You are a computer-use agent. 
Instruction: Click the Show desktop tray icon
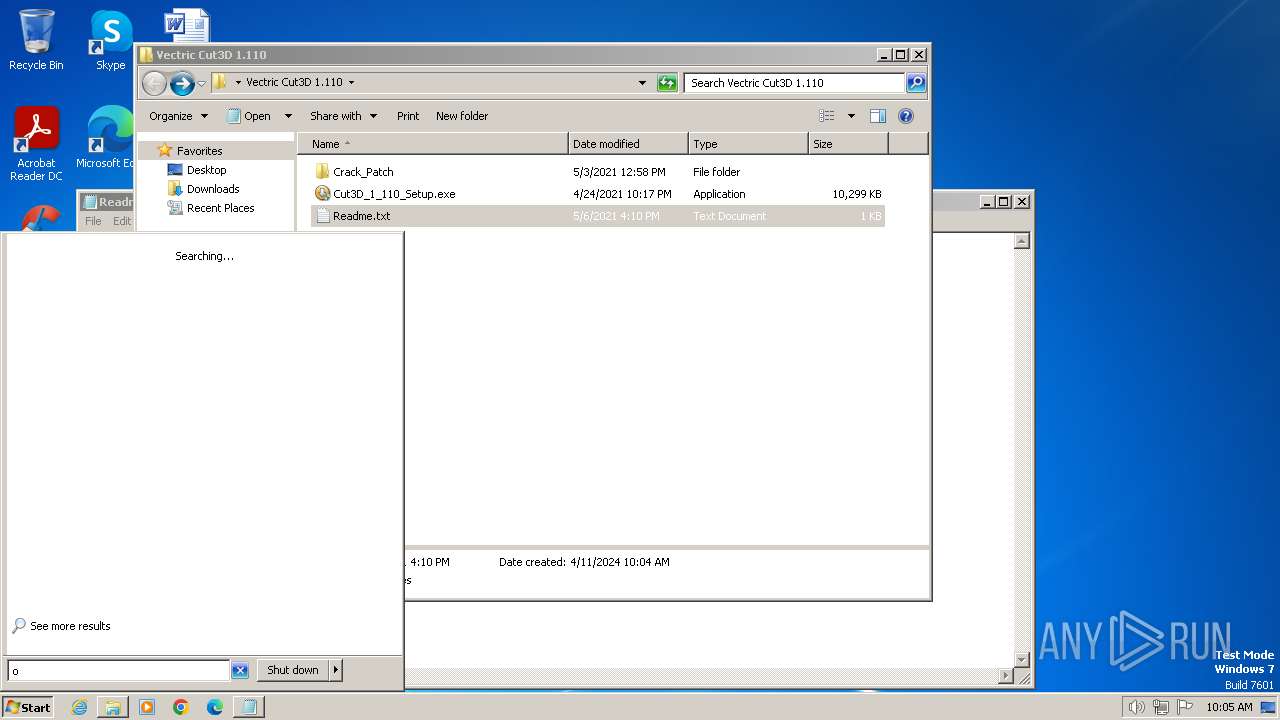click(x=1268, y=707)
